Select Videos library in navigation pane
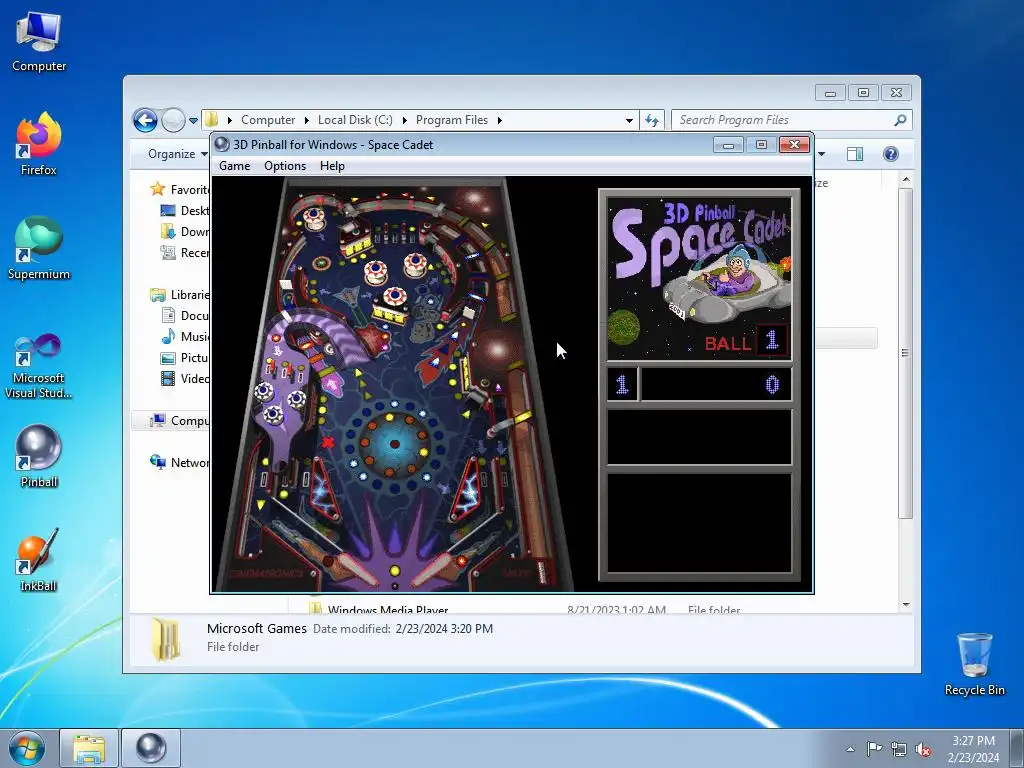Screen dimensions: 1024x768 coord(185,378)
